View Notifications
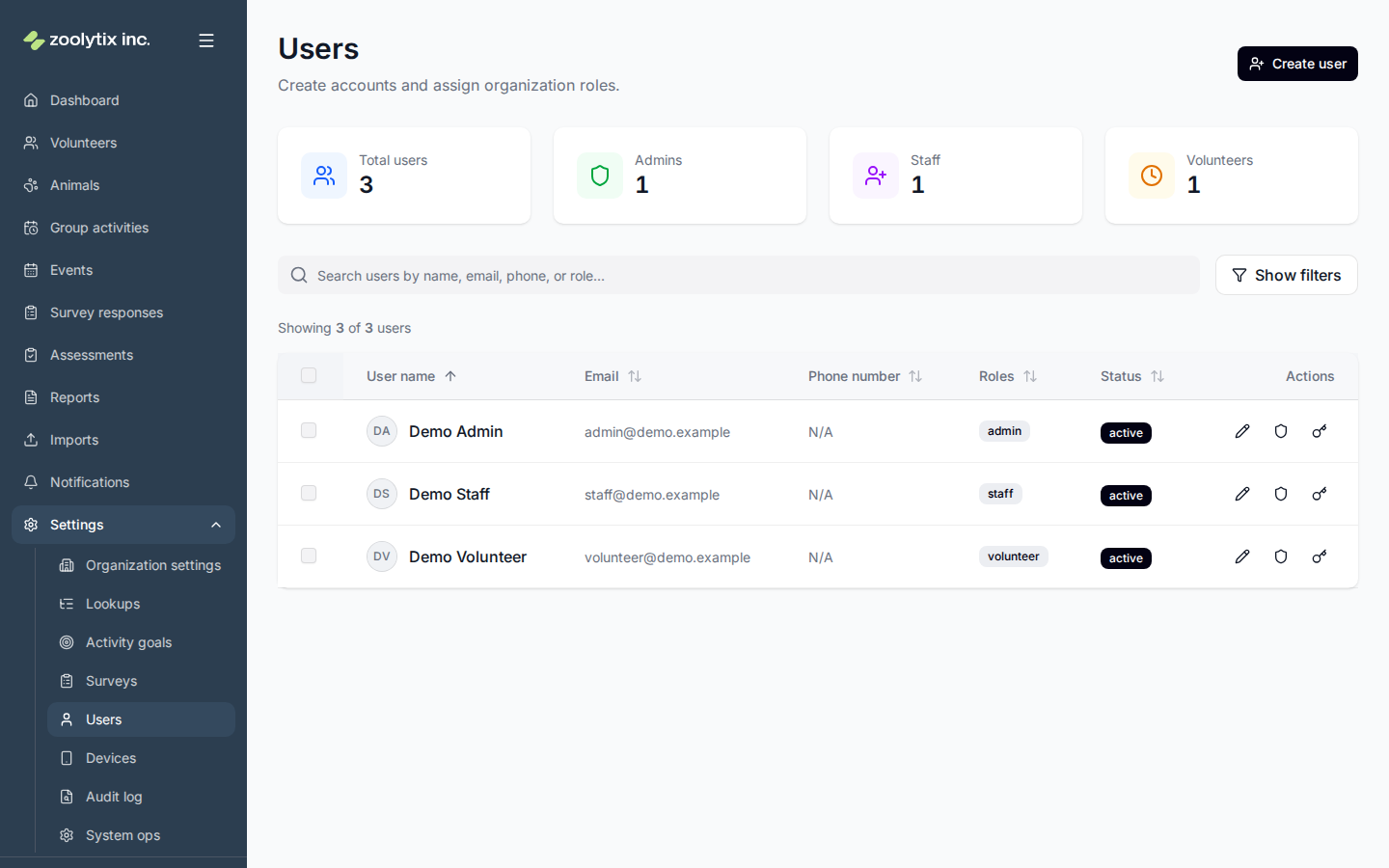 coord(123,482)
